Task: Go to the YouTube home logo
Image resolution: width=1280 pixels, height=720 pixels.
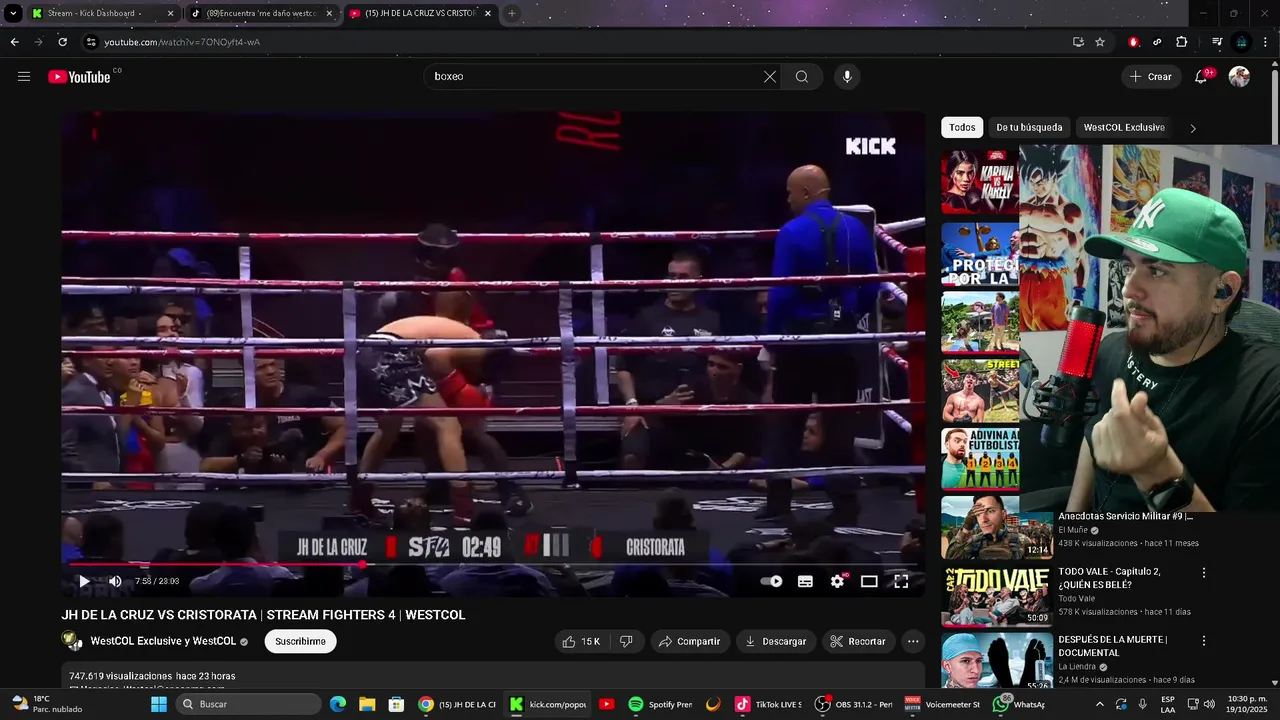Action: pyautogui.click(x=79, y=77)
